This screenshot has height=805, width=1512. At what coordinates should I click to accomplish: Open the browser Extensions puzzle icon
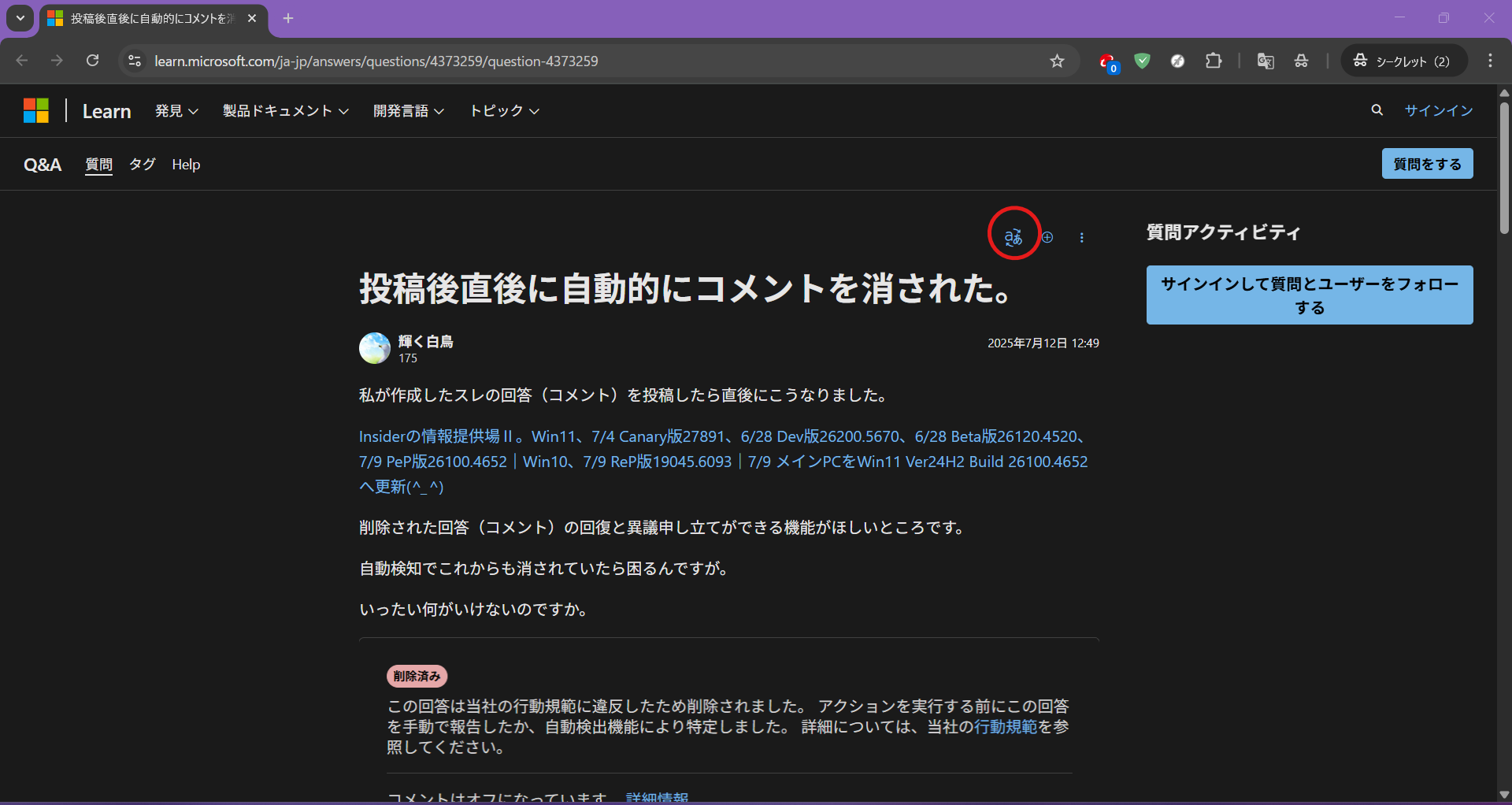1214,61
